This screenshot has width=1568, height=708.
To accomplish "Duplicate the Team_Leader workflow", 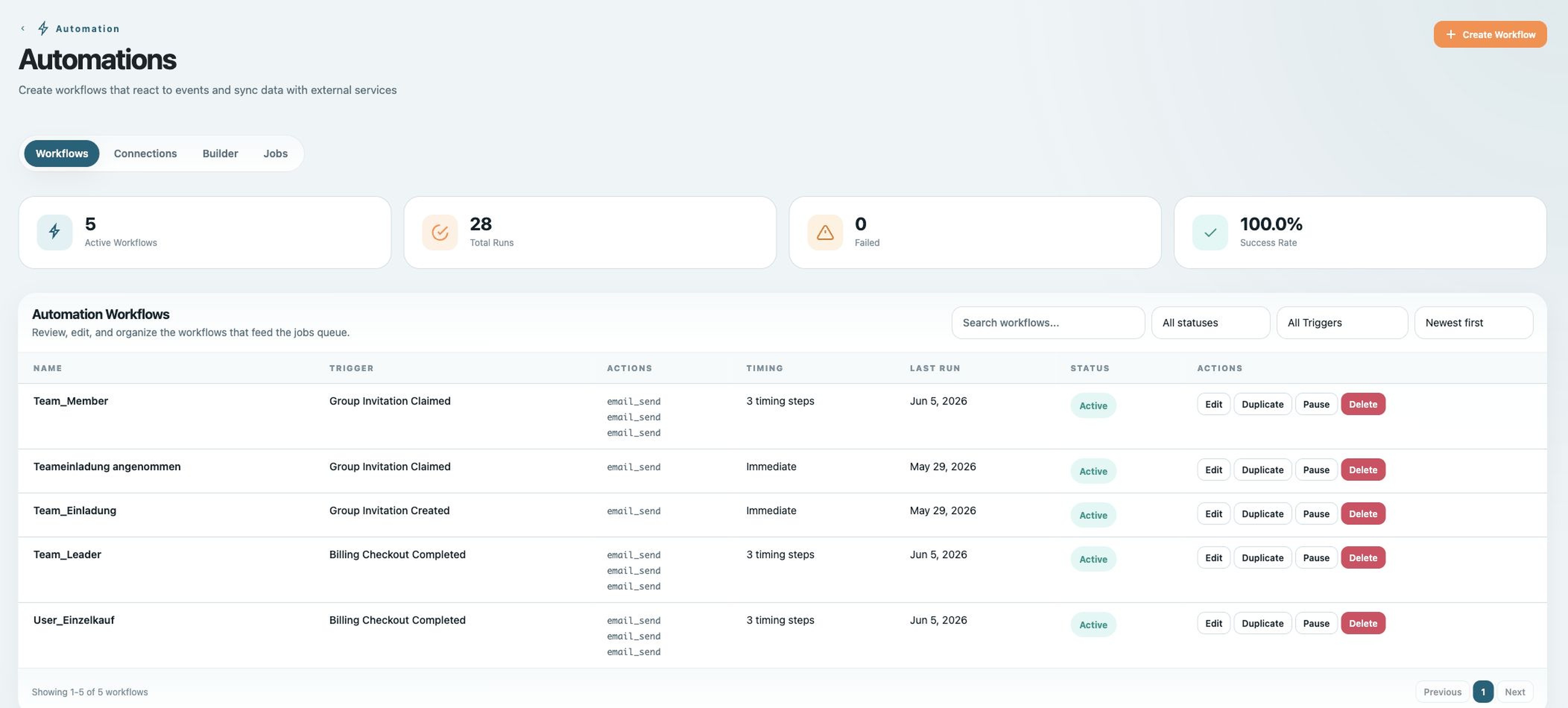I will 1262,557.
